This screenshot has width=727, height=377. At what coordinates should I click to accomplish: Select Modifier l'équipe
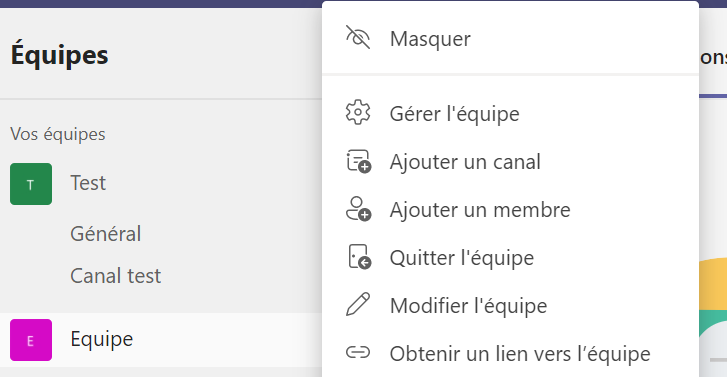point(510,306)
